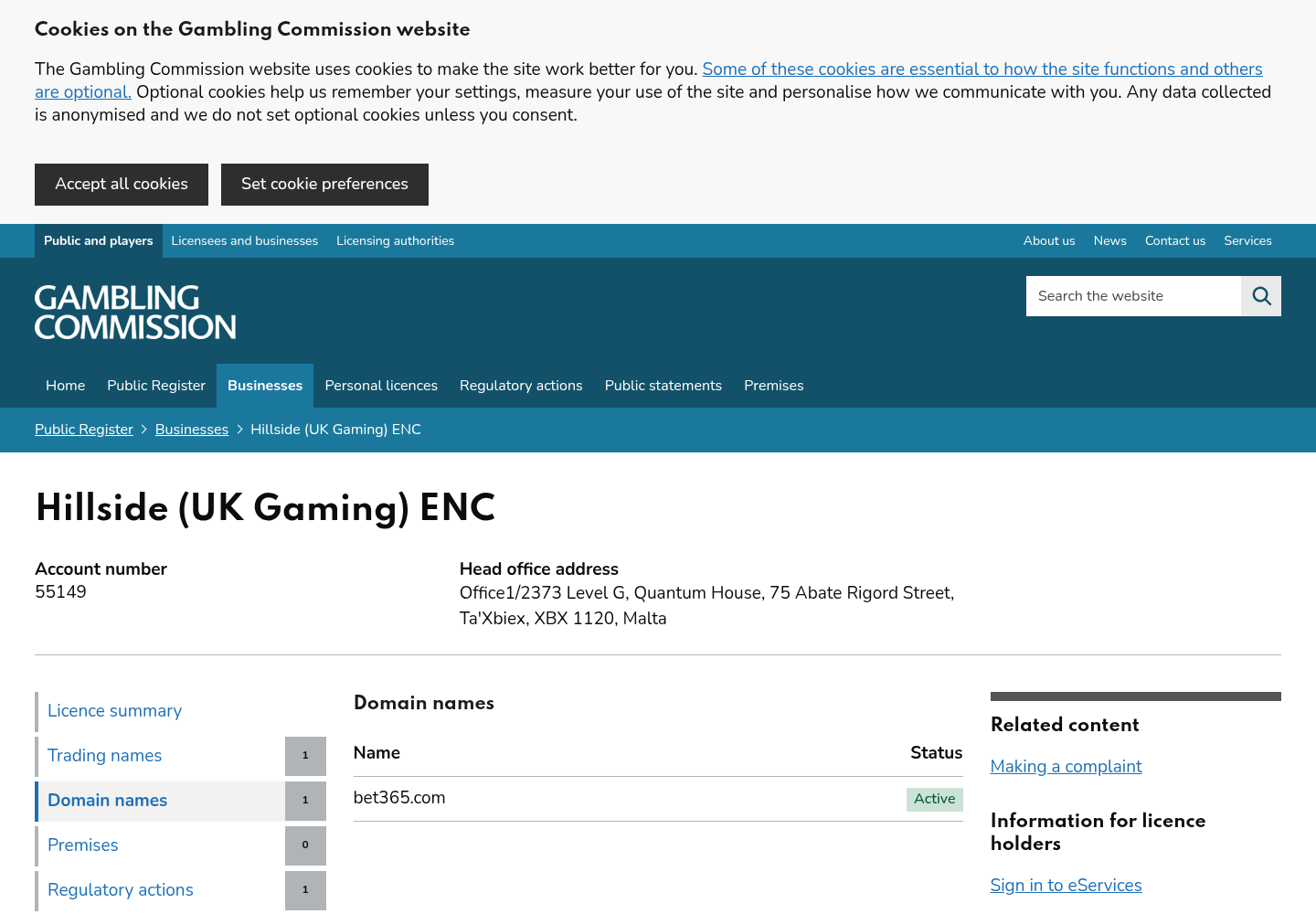This screenshot has height=914, width=1316.
Task: Open Public statements in navigation
Action: click(x=663, y=386)
